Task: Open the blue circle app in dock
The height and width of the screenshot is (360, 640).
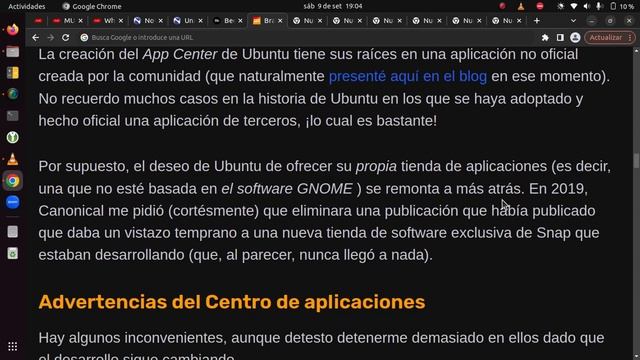Action: click(13, 202)
